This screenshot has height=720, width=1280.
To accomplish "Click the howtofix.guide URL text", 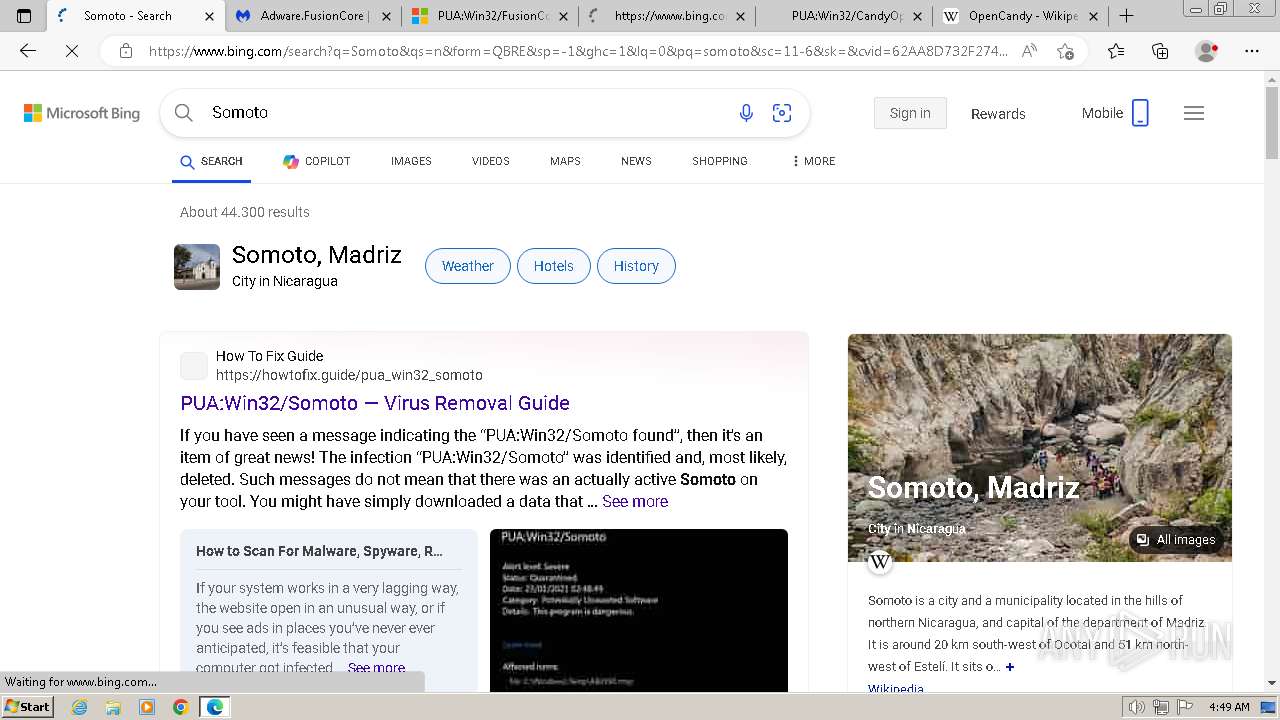I will [349, 376].
